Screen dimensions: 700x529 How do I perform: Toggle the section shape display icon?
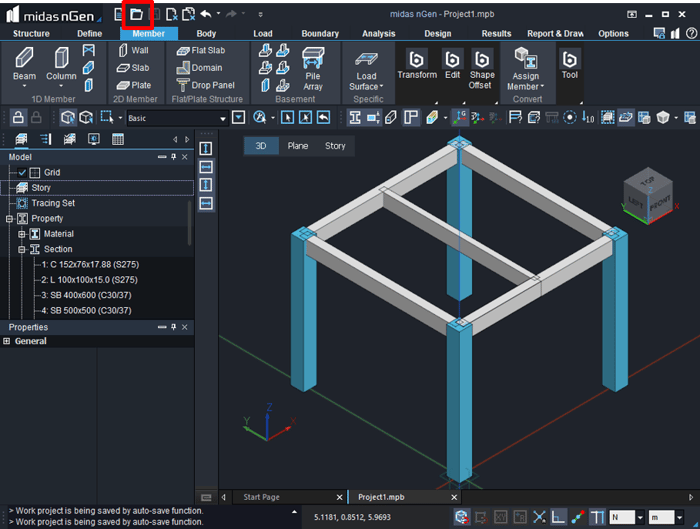355,118
